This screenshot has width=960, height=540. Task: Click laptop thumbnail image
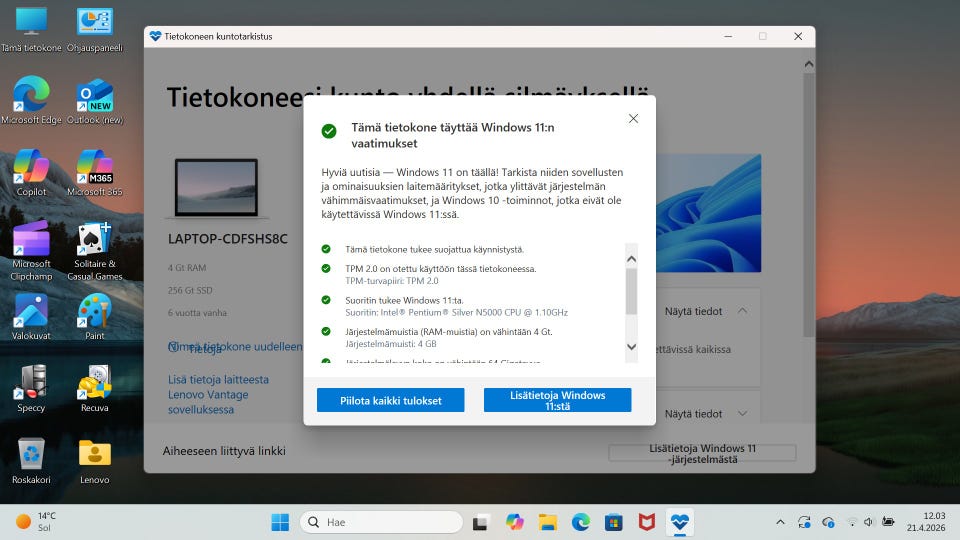tap(216, 187)
